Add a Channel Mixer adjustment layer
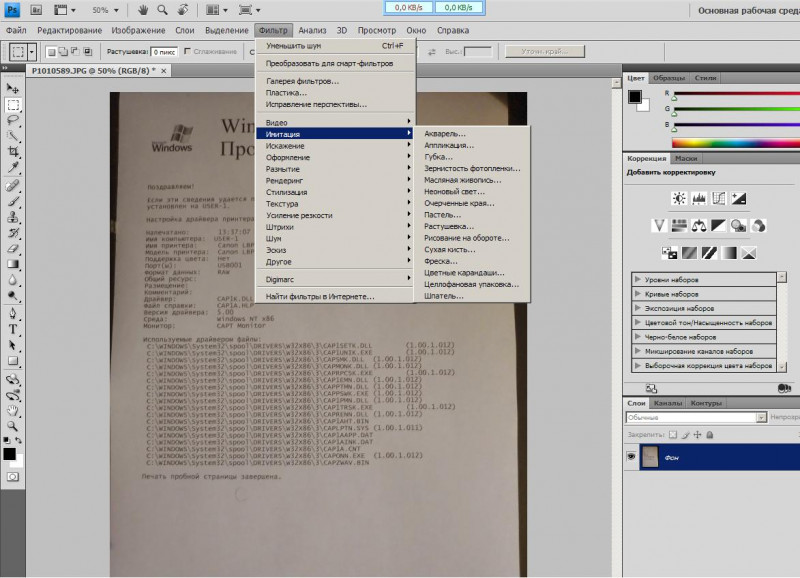Screen dimensions: 800x578 759,225
